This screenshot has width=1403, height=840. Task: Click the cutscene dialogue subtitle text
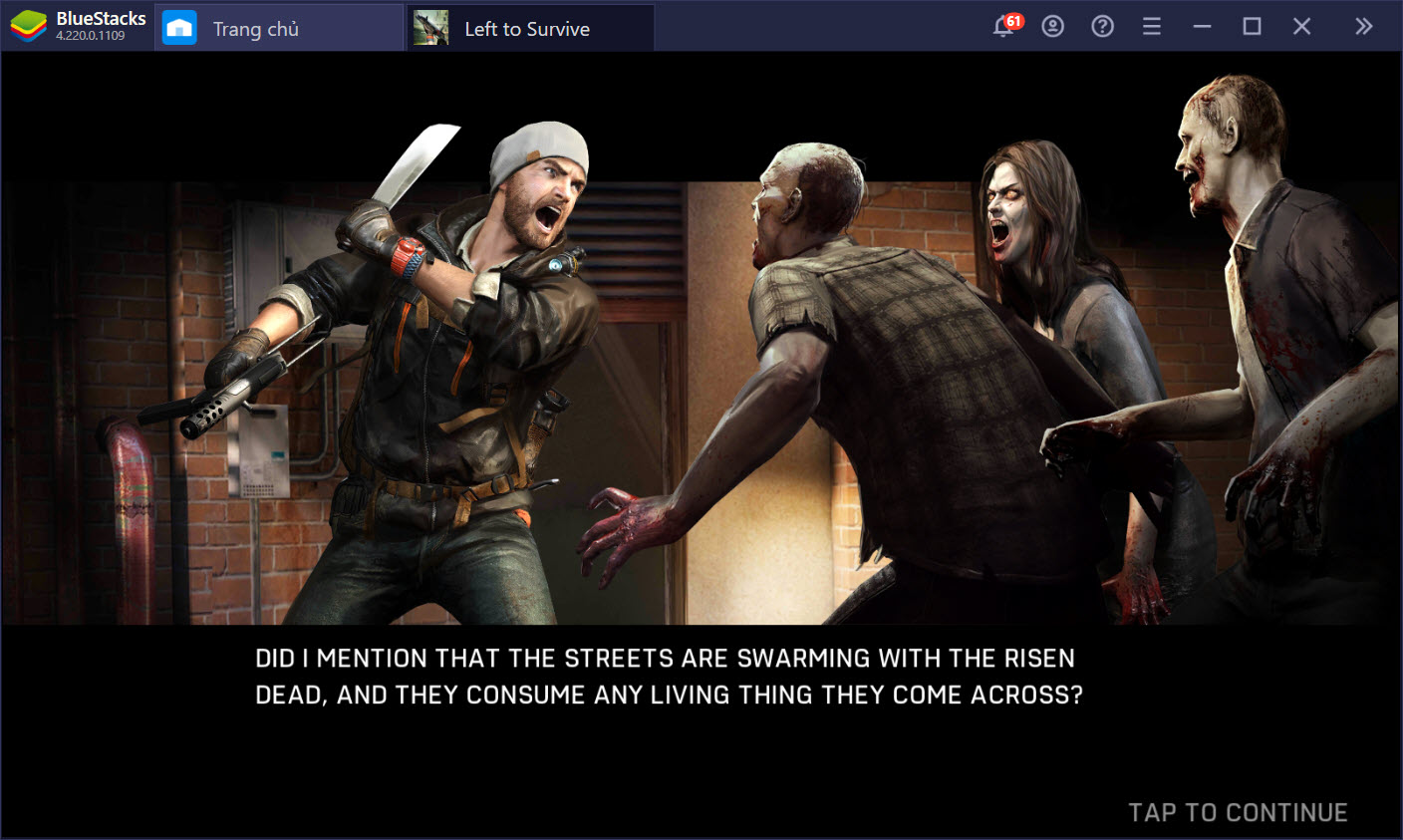pos(669,677)
